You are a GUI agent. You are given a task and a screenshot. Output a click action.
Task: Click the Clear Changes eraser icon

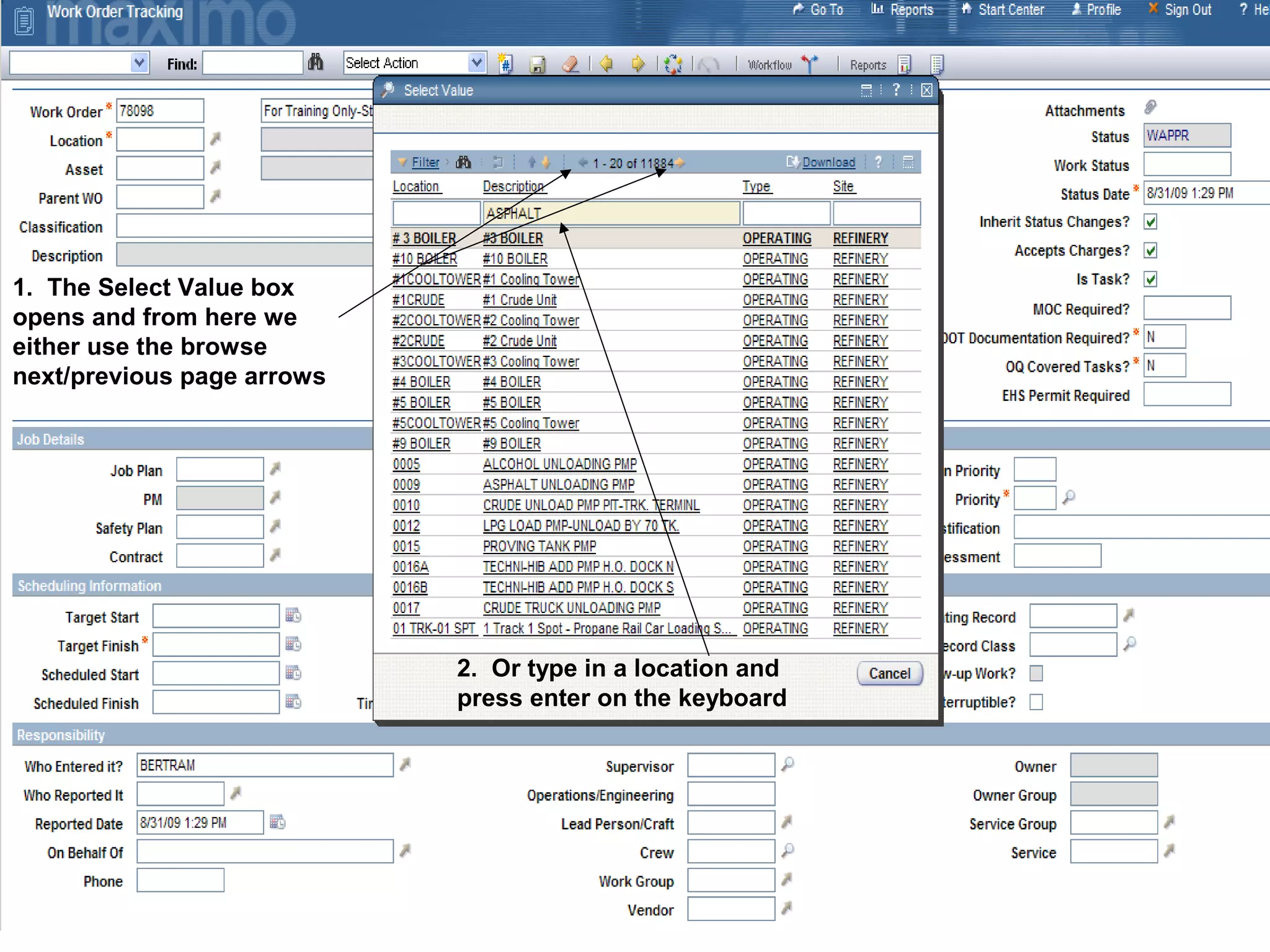pos(571,64)
